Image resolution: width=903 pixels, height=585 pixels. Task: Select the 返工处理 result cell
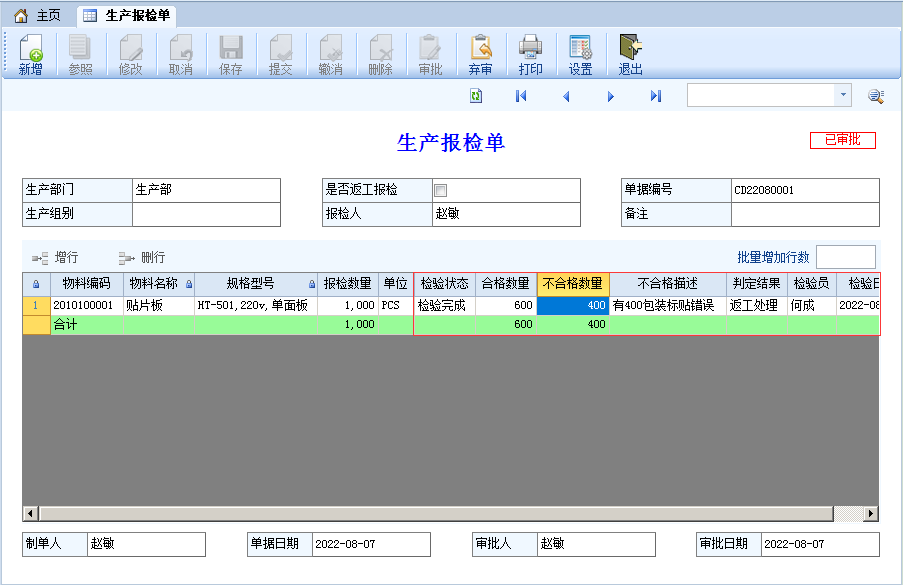pyautogui.click(x=756, y=305)
